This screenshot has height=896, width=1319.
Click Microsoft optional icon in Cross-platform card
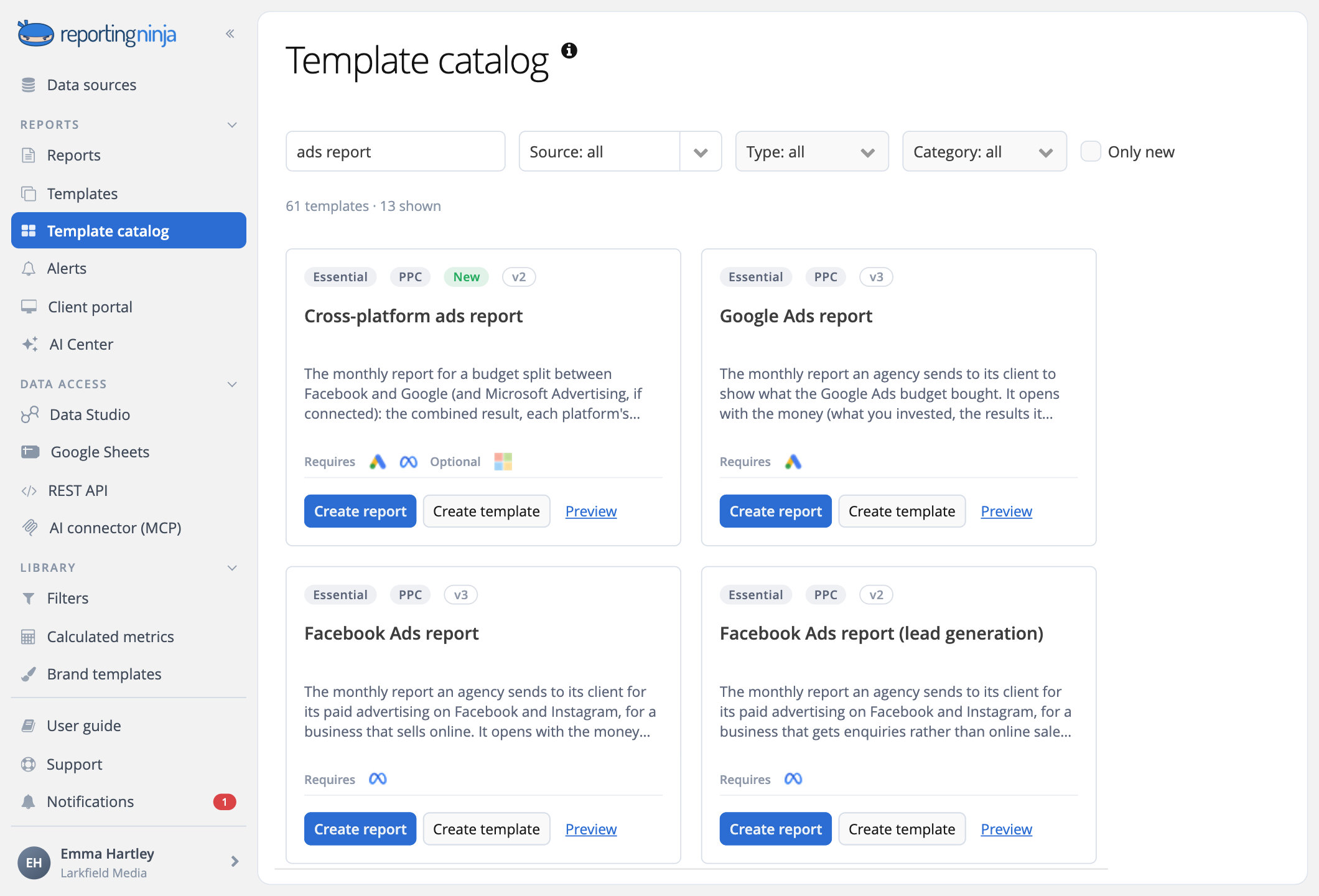[503, 462]
